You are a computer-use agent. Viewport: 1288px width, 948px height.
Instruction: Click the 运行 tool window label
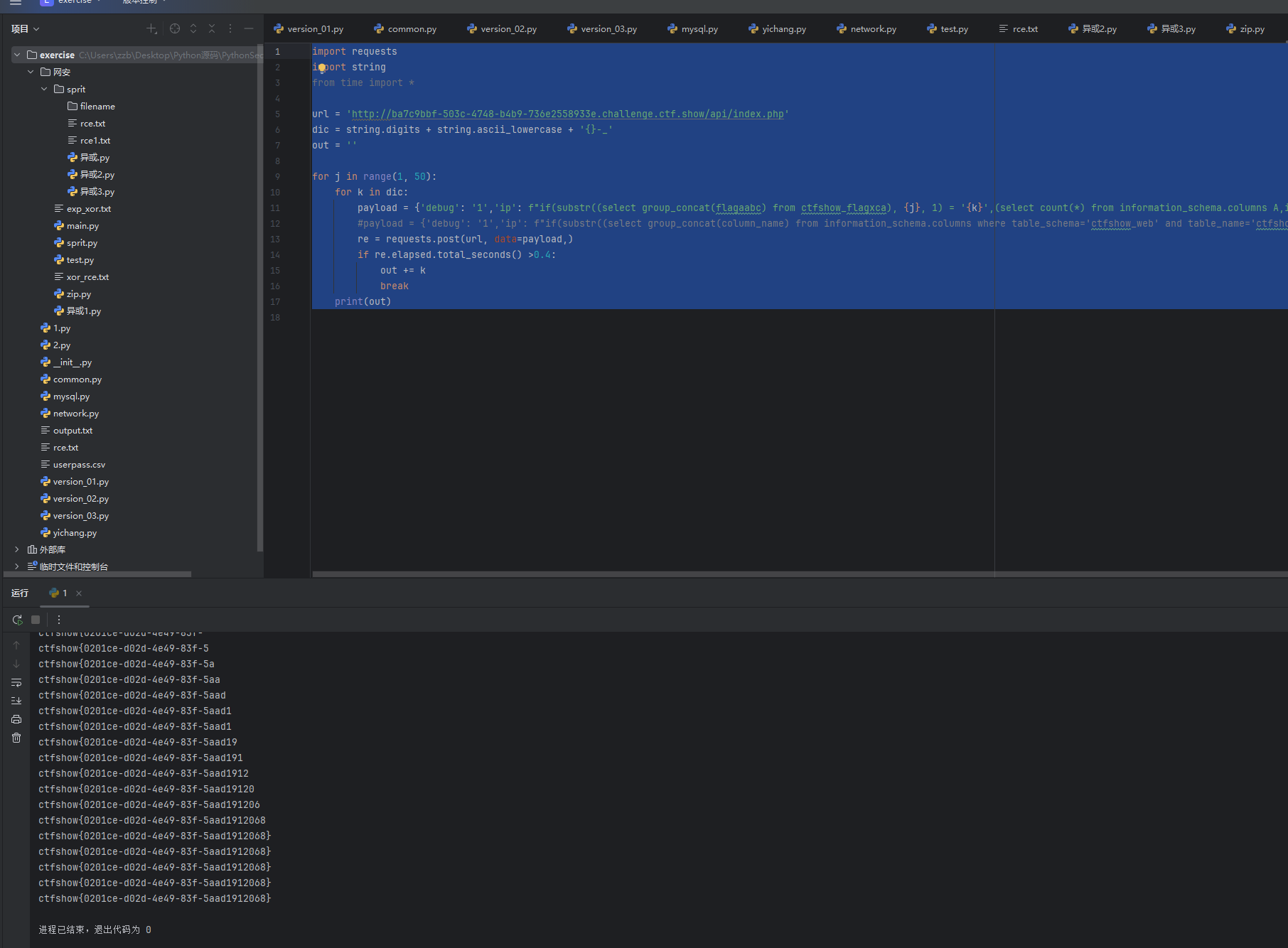click(x=20, y=593)
